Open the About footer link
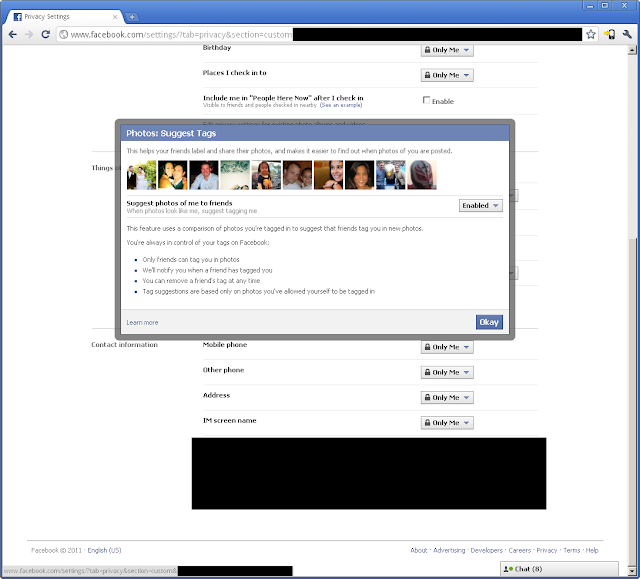Screen dimensions: 640x579 click(x=419, y=550)
